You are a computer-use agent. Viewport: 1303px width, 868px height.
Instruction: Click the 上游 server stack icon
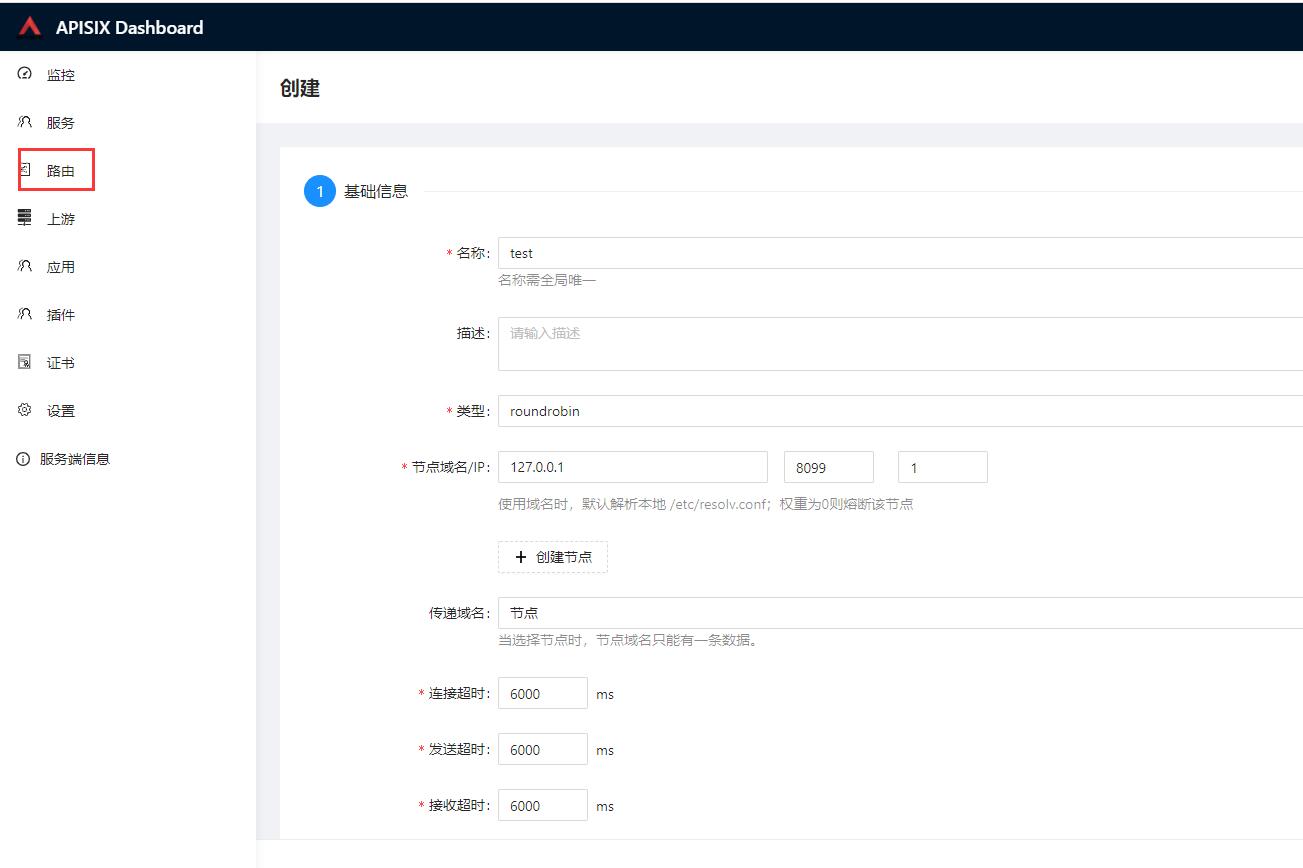coord(25,218)
